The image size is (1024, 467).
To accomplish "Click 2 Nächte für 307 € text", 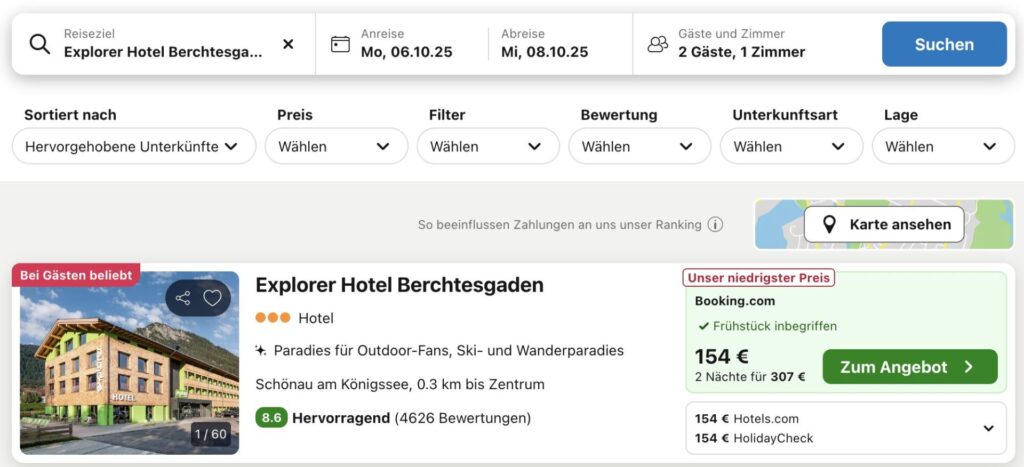I will pyautogui.click(x=750, y=377).
